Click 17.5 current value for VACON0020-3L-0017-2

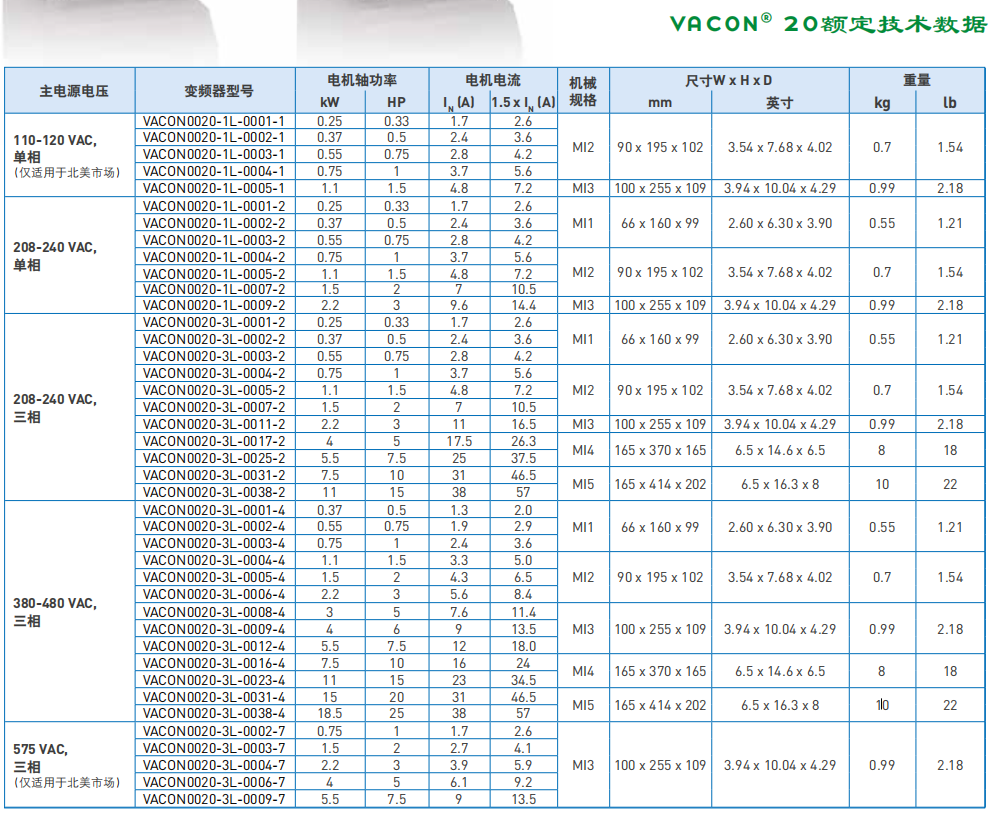459,441
